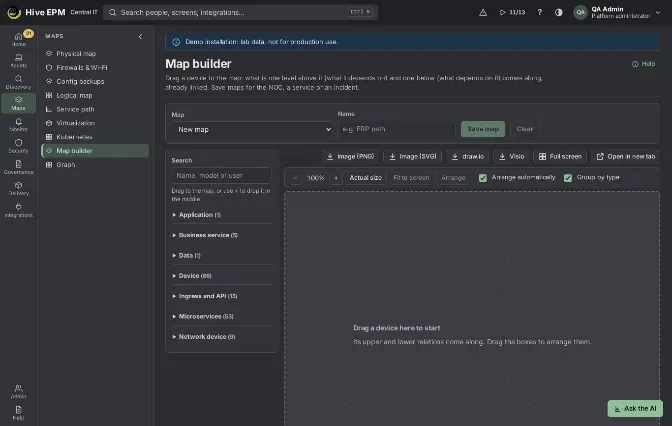Click the Arrange button
672x426 pixels.
pyautogui.click(x=453, y=178)
